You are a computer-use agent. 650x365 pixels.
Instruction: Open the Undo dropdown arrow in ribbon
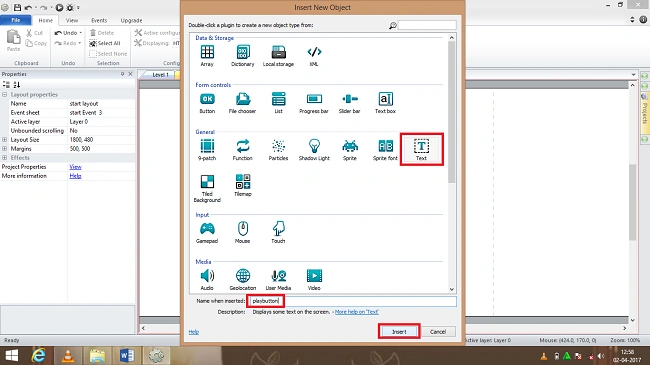80,33
